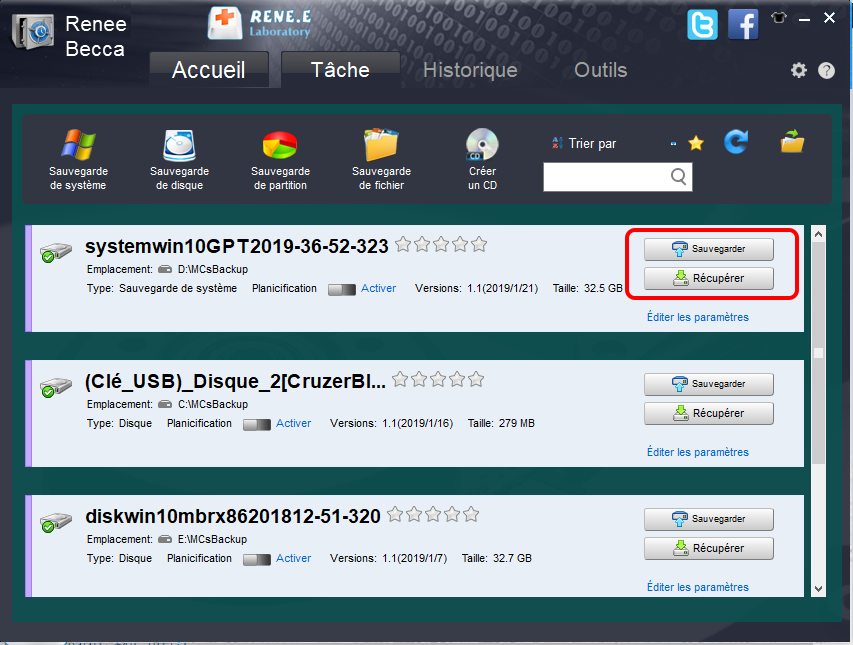The height and width of the screenshot is (645, 853).
Task: Toggle Planification switch for systemwin10GPT task
Action: pos(342,289)
